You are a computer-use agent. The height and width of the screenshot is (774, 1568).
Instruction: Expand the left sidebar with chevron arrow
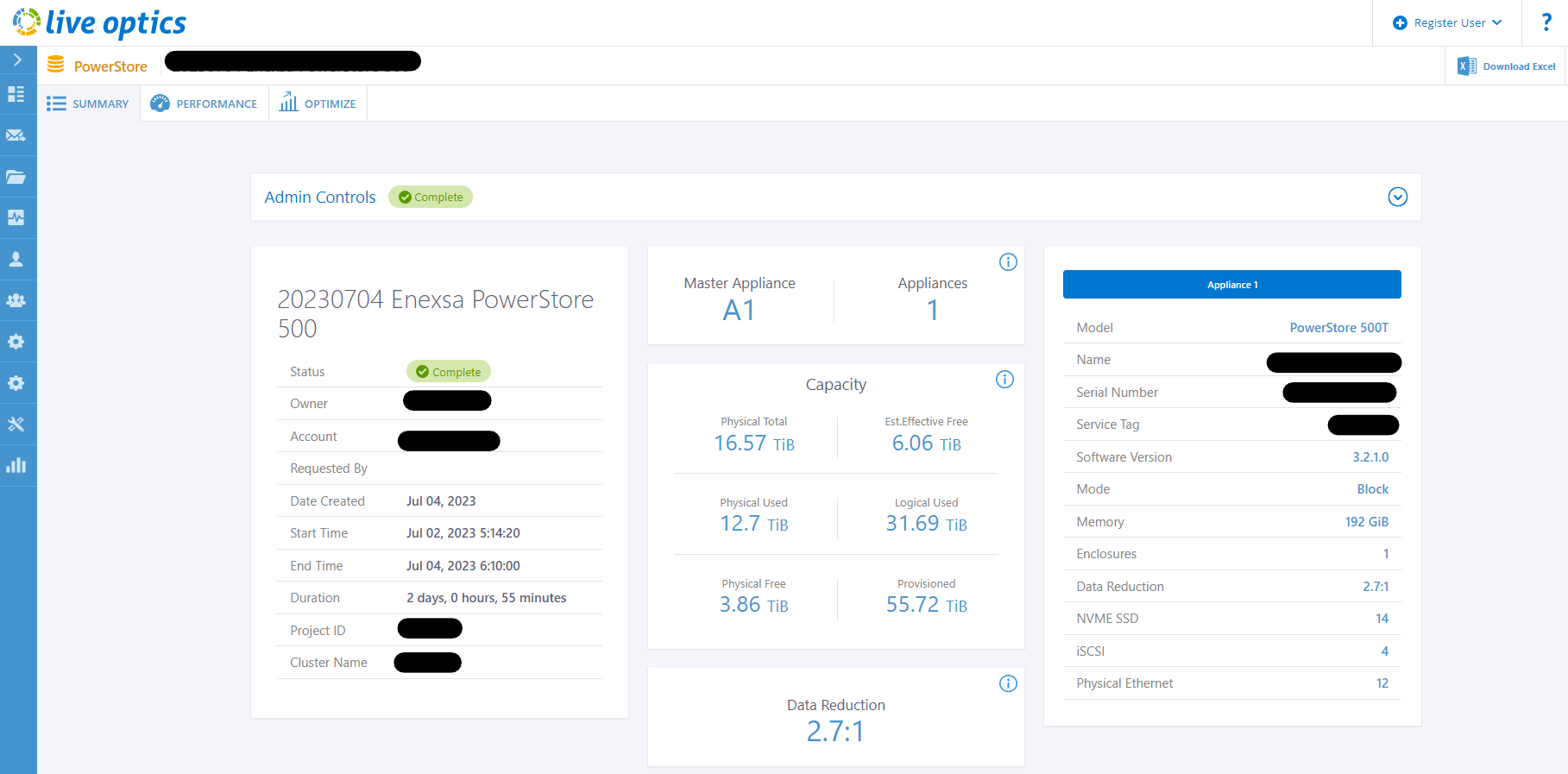click(x=17, y=60)
